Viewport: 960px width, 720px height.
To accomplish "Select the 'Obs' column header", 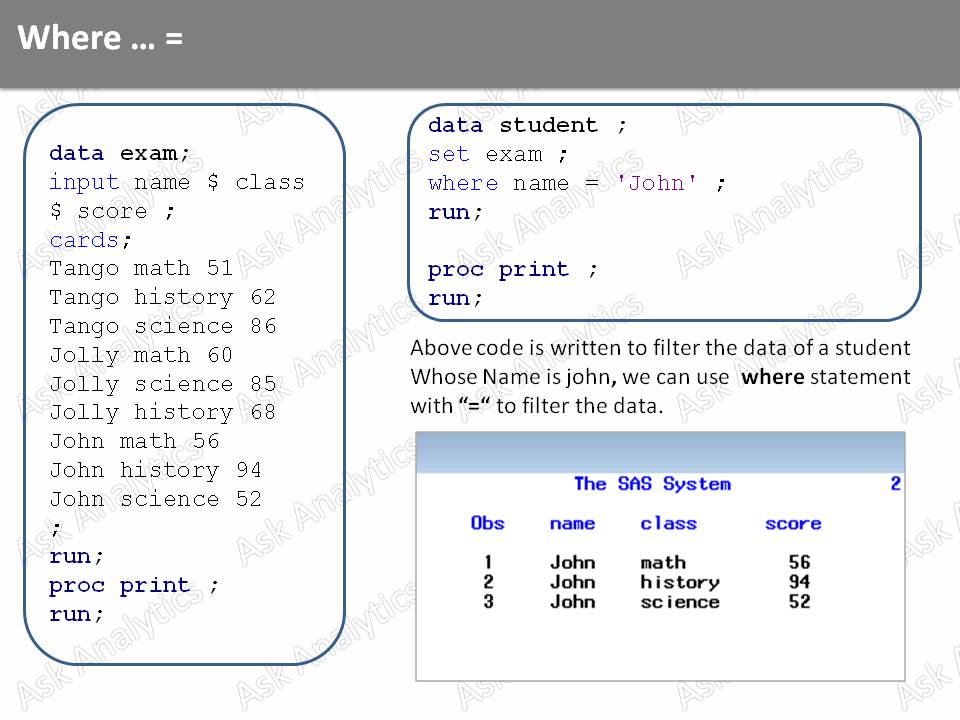I will (487, 523).
